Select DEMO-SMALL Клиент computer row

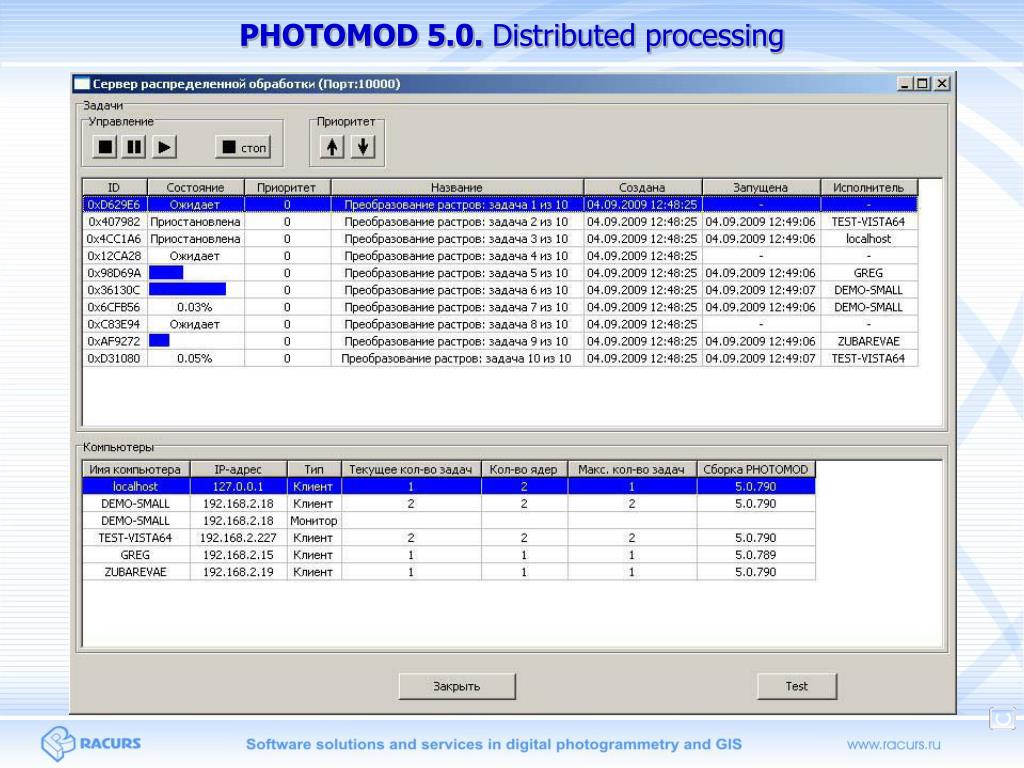(x=449, y=504)
